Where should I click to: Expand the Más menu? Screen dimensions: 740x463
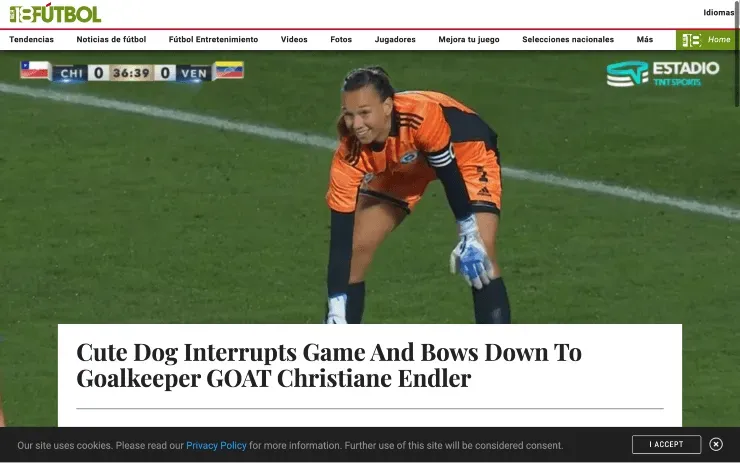[x=644, y=40]
